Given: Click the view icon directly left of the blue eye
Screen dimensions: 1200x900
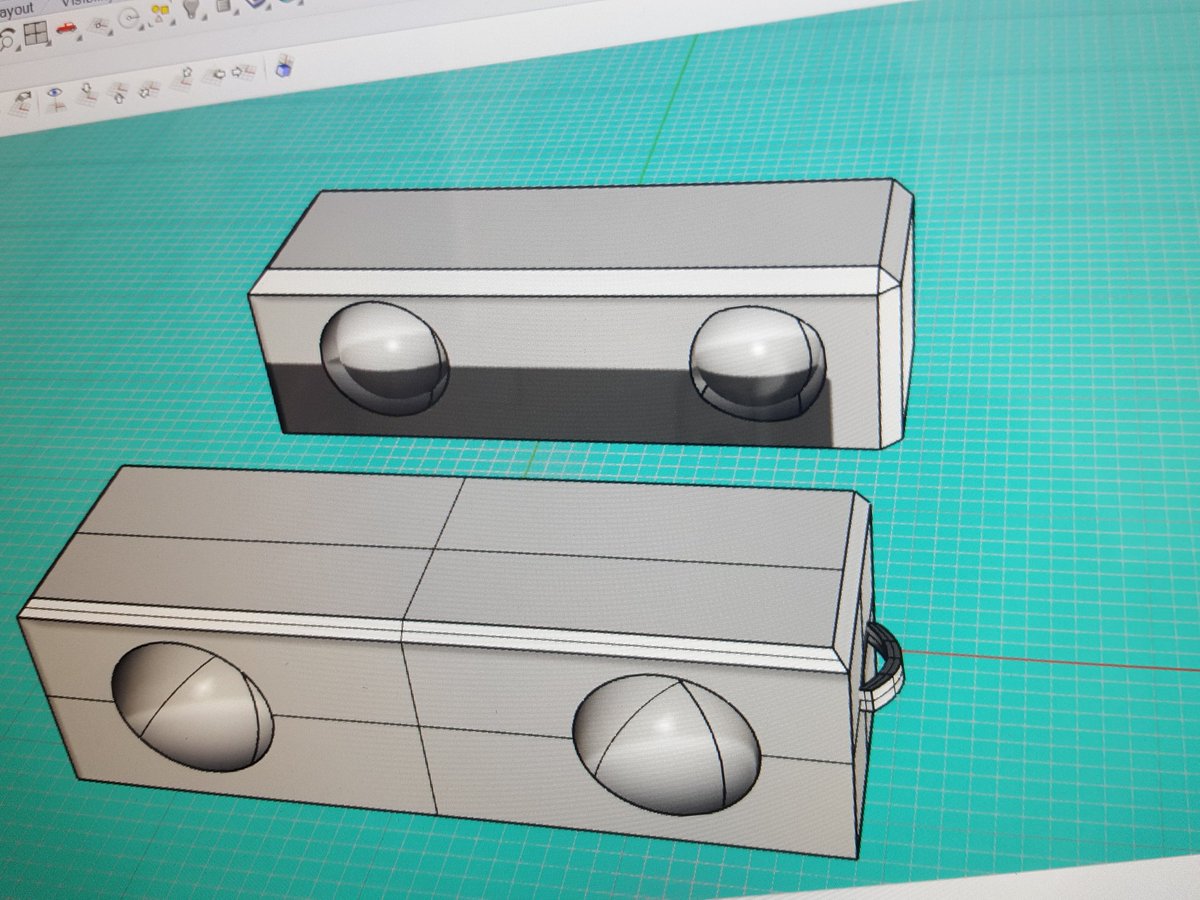Looking at the screenshot, I should click(x=22, y=103).
